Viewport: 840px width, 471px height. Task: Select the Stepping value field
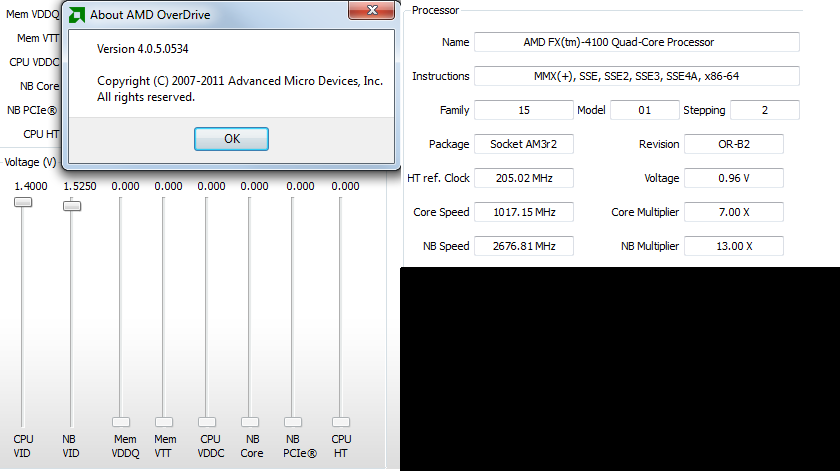[764, 110]
